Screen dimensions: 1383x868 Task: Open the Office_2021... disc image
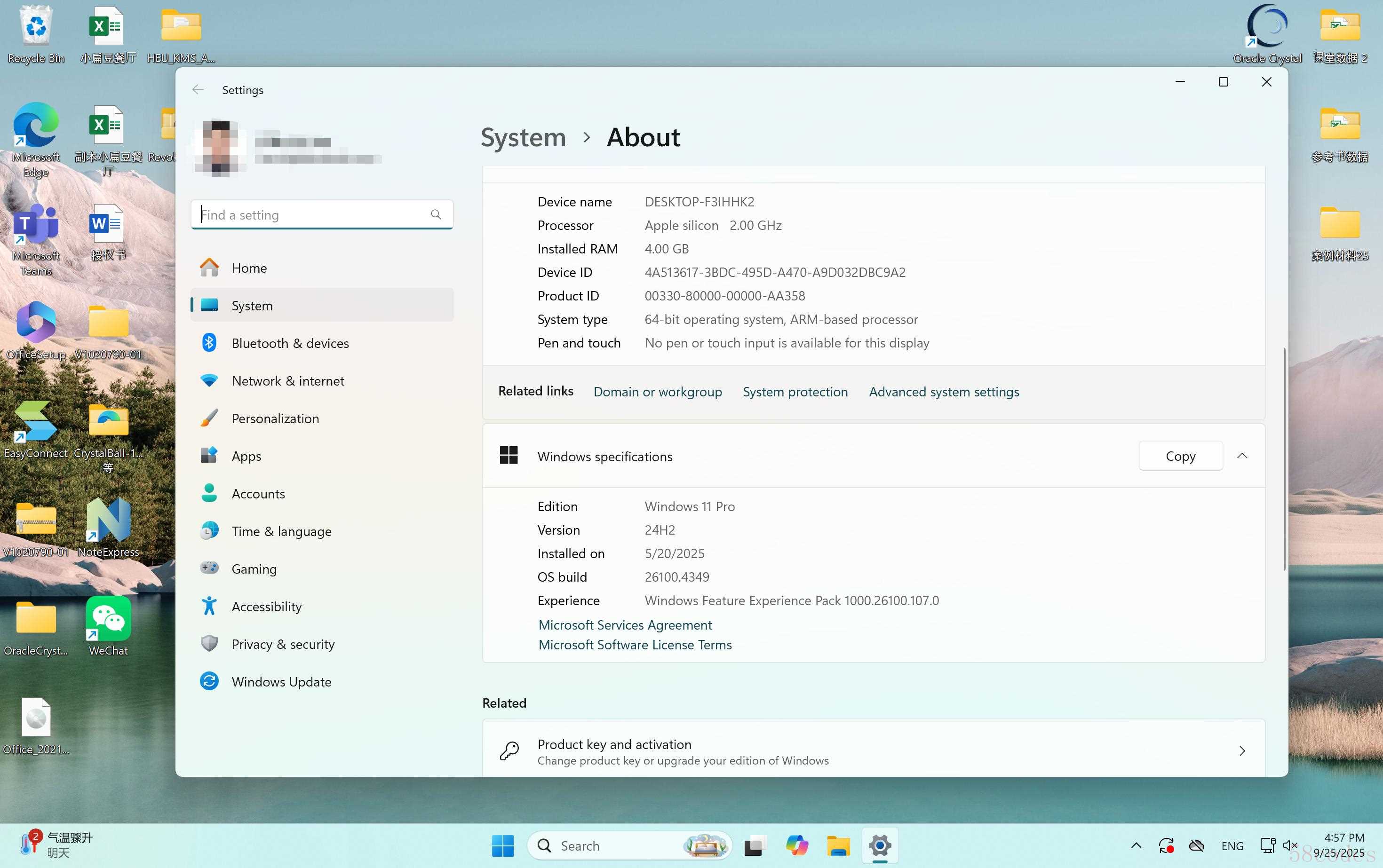pyautogui.click(x=36, y=726)
